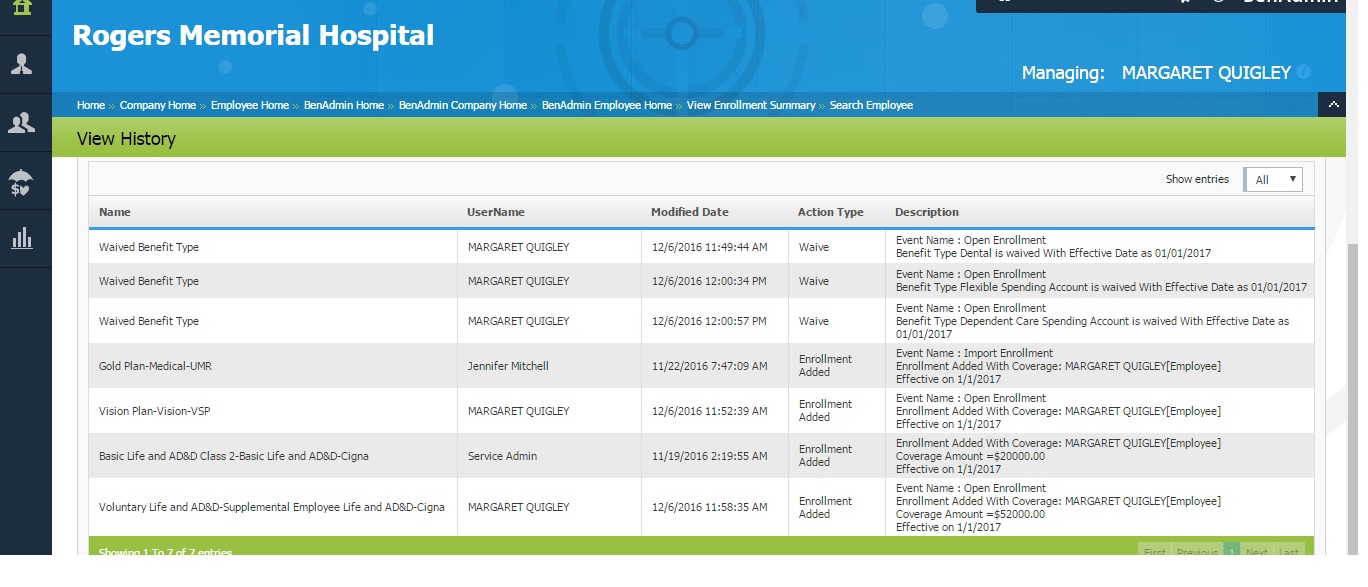The image size is (1368, 587).
Task: Sort by Description column header
Action: tap(927, 212)
